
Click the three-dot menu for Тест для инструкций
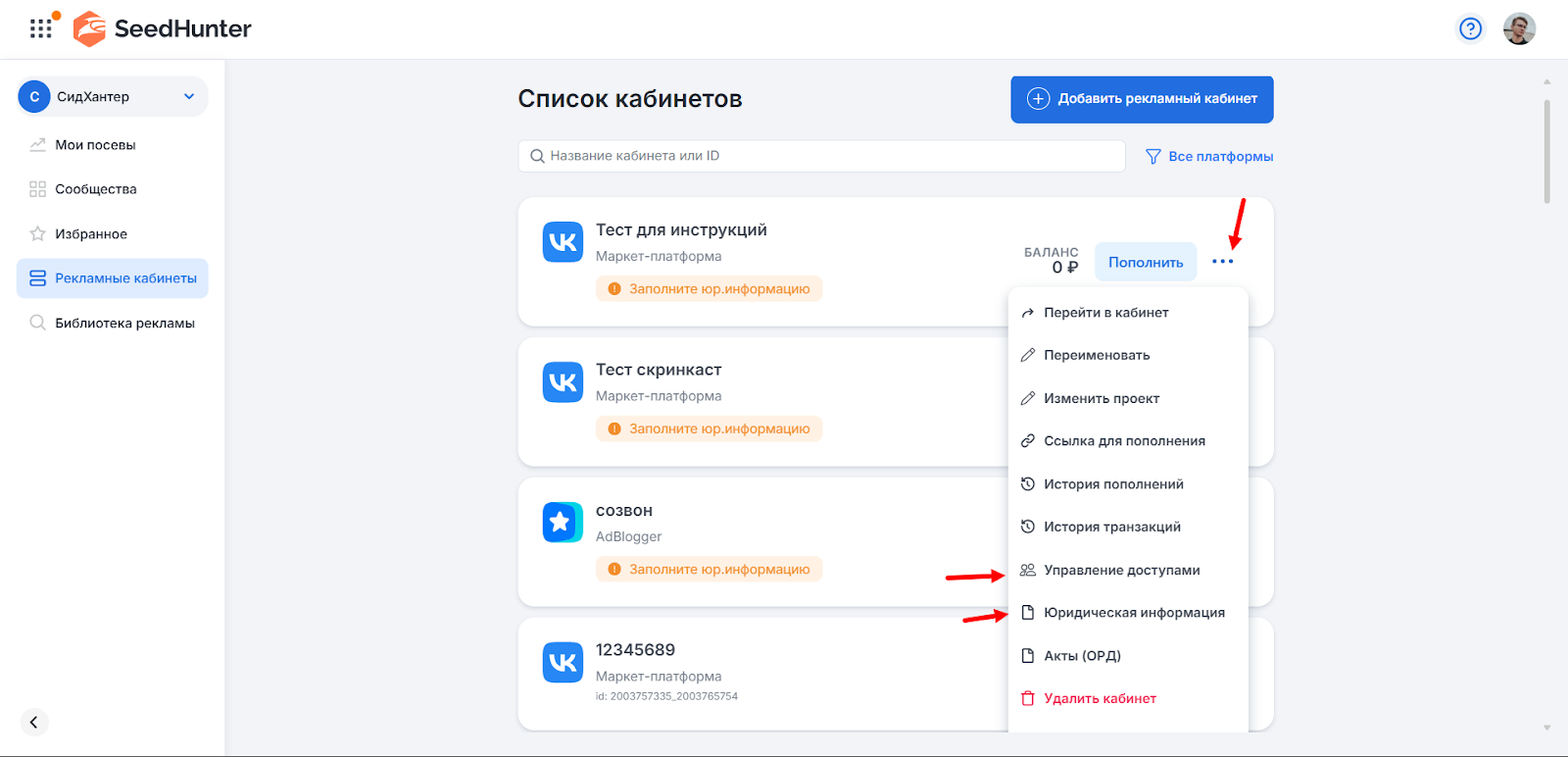(x=1222, y=262)
